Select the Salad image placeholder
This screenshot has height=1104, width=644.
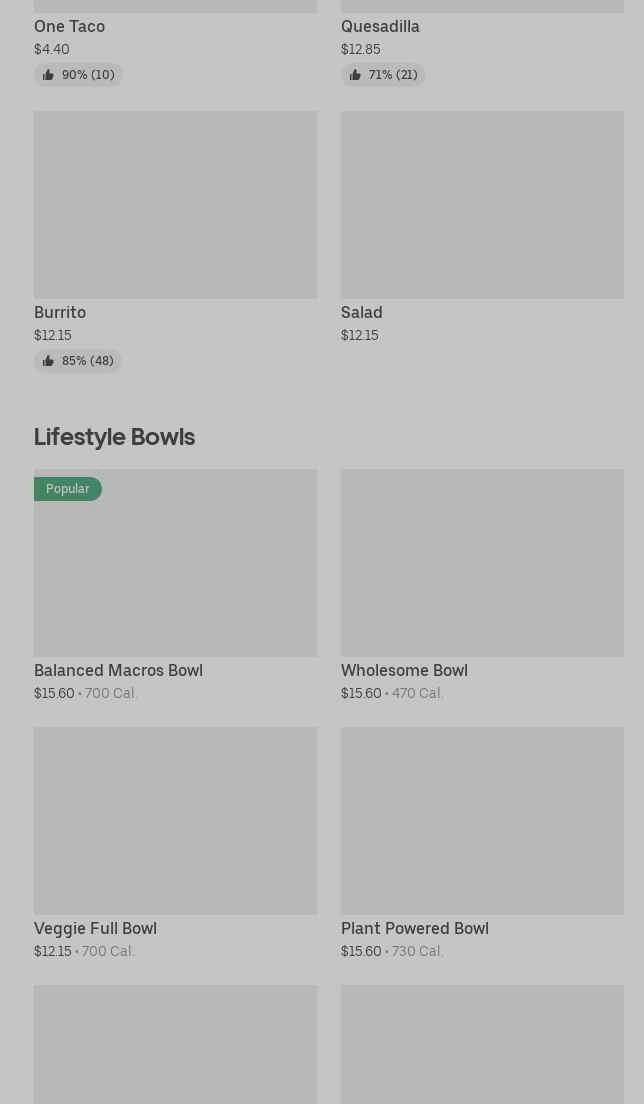(482, 205)
